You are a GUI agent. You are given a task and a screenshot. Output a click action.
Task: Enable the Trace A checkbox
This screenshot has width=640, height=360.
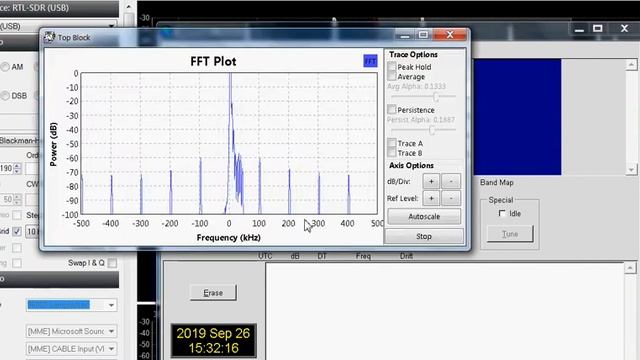(x=392, y=143)
